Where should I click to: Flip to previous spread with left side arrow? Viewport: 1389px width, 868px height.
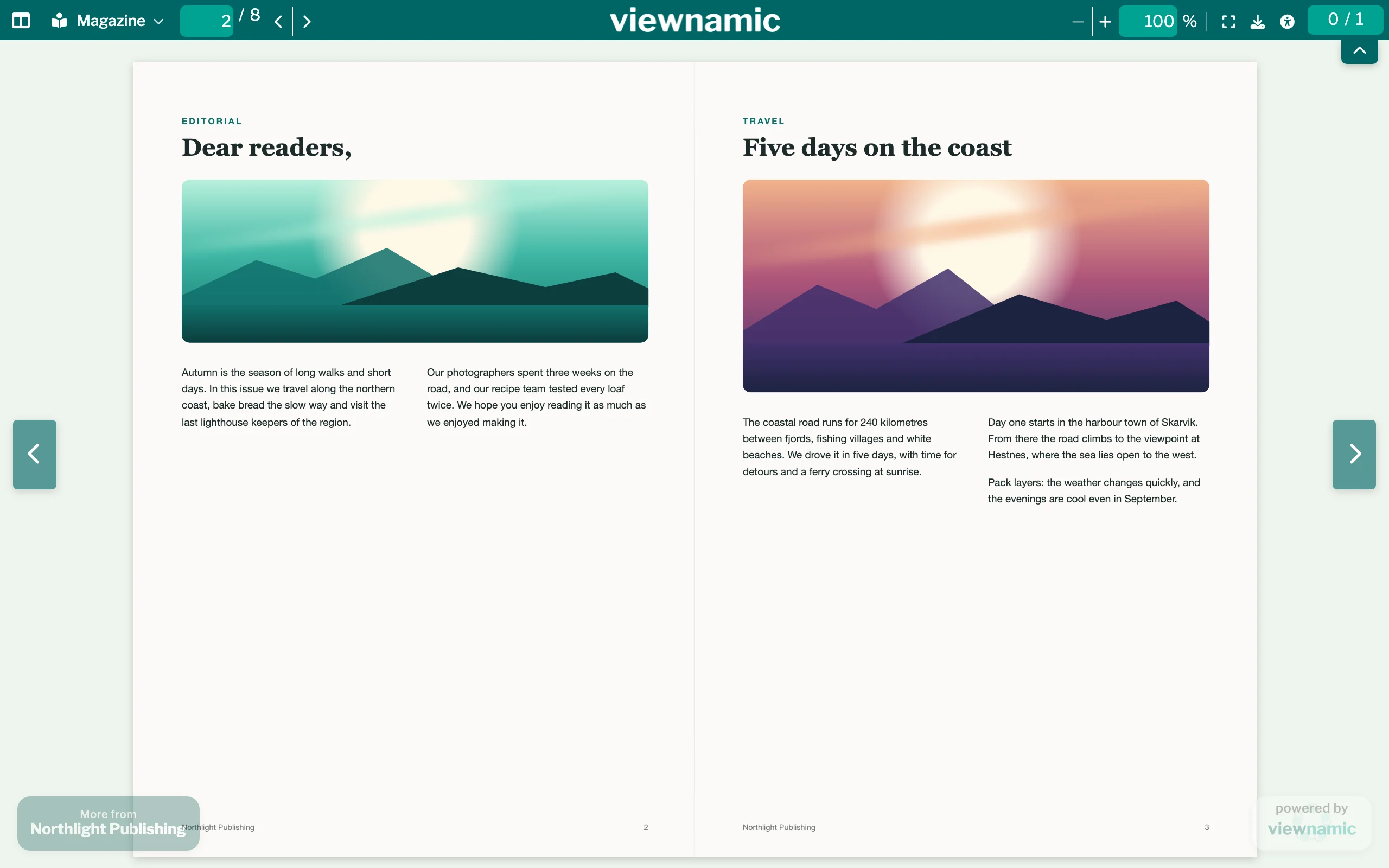34,454
